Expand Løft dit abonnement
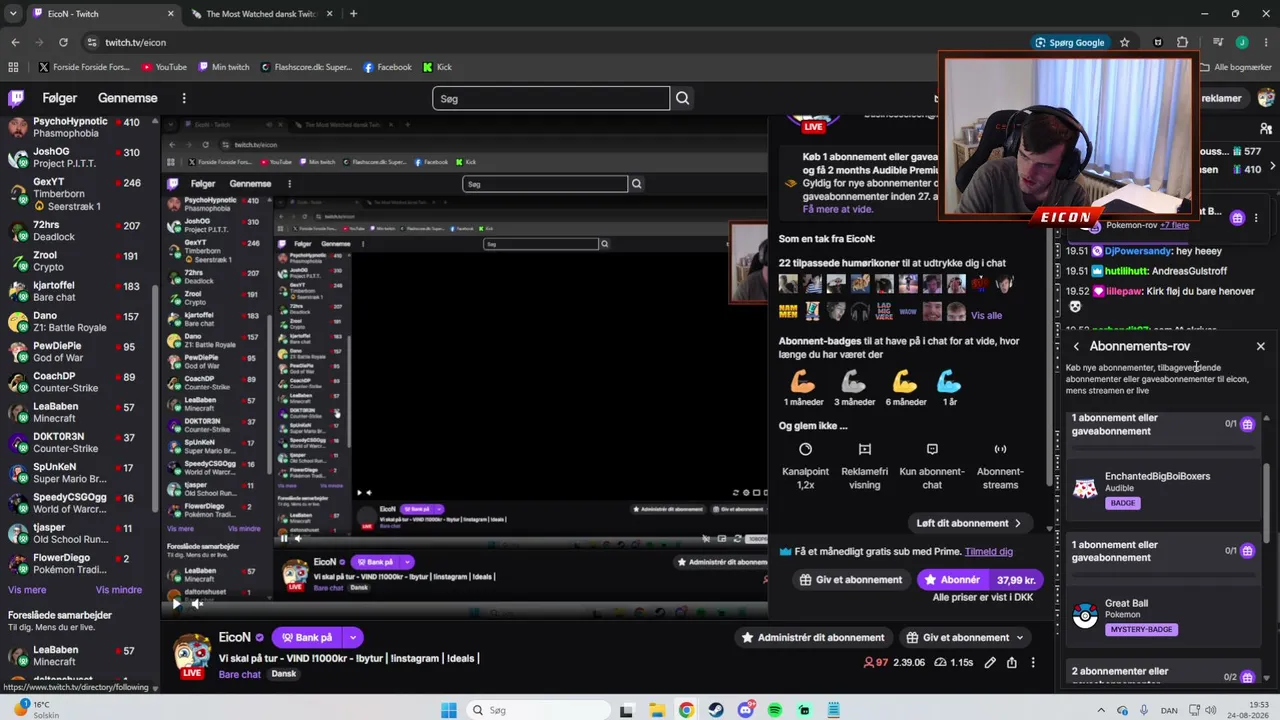The width and height of the screenshot is (1280, 720). tap(969, 523)
